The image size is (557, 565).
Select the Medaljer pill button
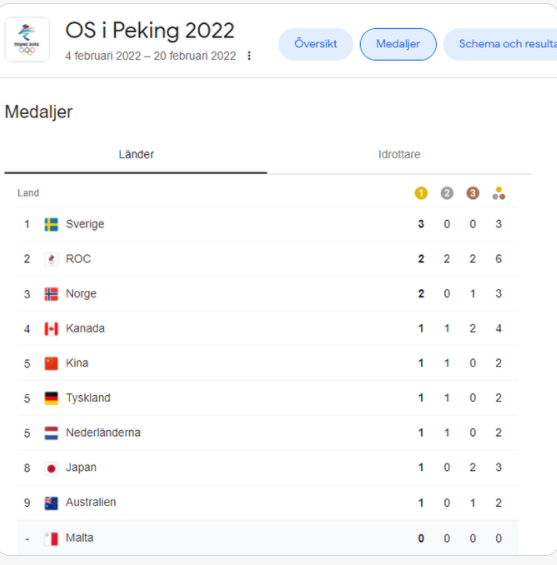click(398, 44)
